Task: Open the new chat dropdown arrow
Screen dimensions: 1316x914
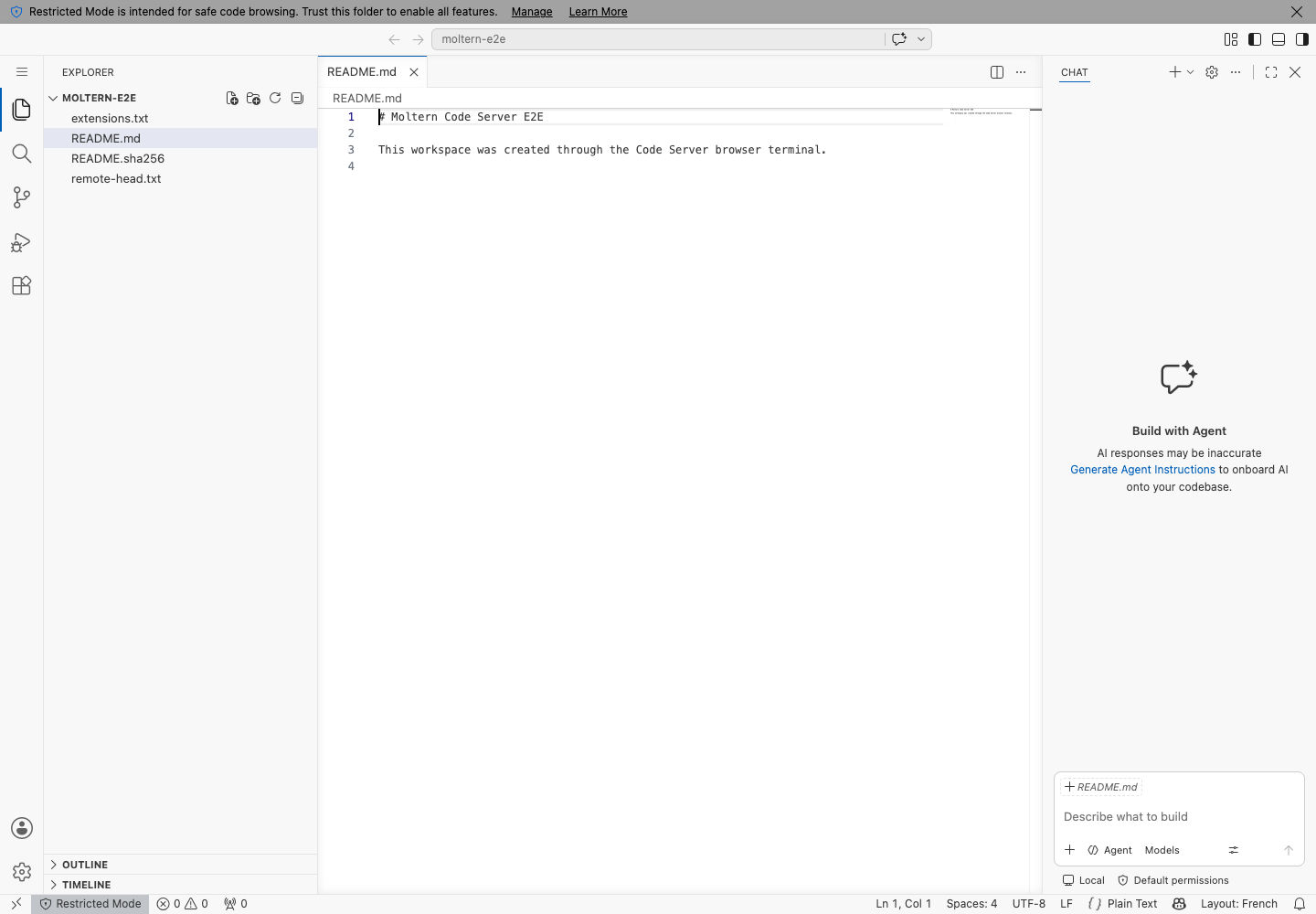Action: [1190, 72]
